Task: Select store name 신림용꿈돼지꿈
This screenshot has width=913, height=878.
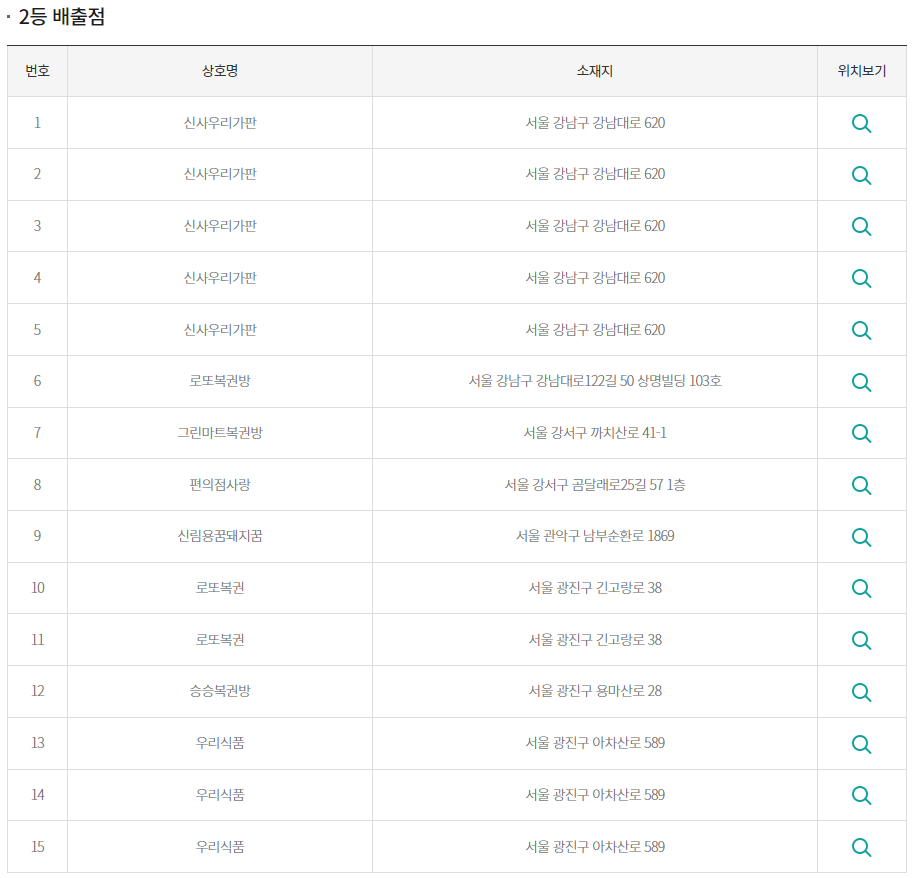Action: point(220,536)
